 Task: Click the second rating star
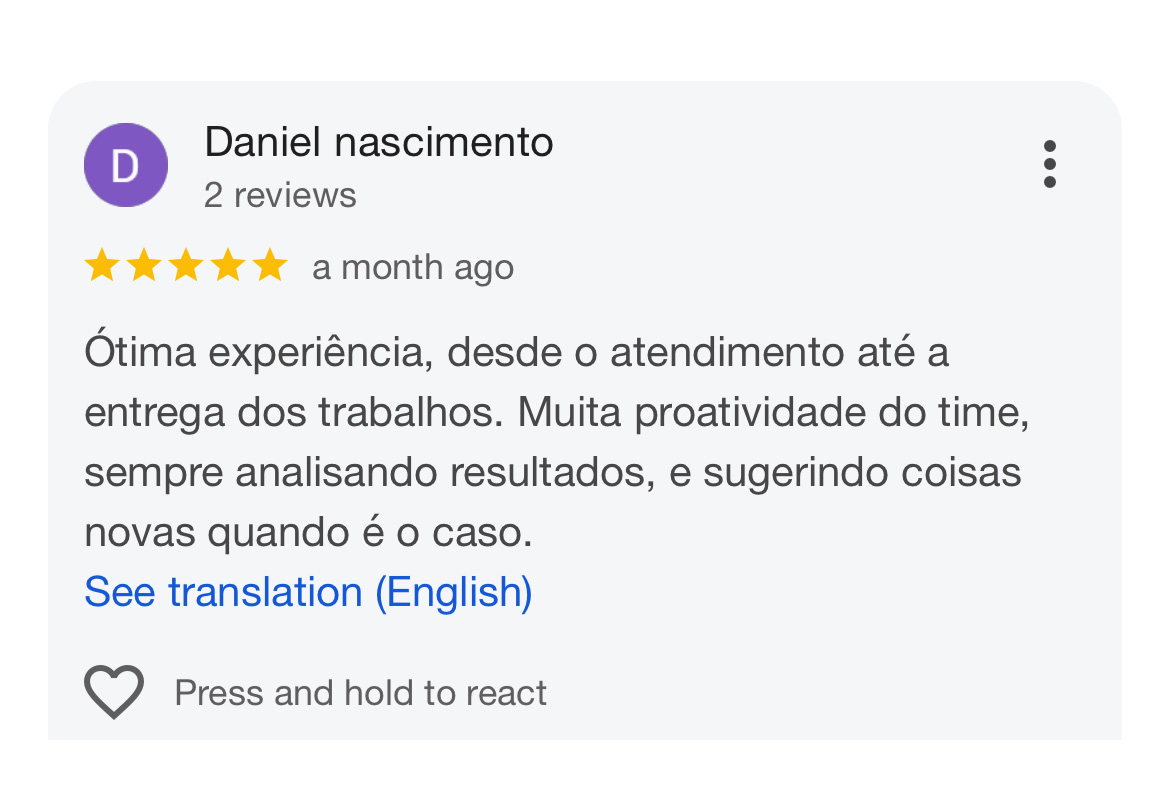pyautogui.click(x=143, y=267)
